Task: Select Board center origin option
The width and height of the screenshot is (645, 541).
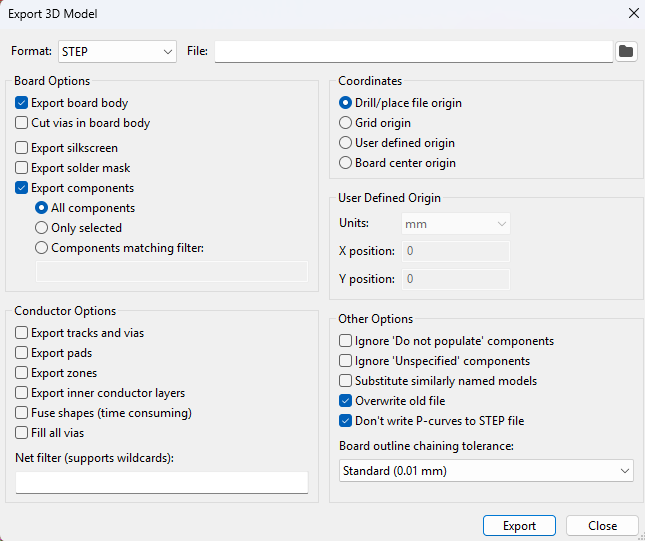Action: click(x=346, y=163)
